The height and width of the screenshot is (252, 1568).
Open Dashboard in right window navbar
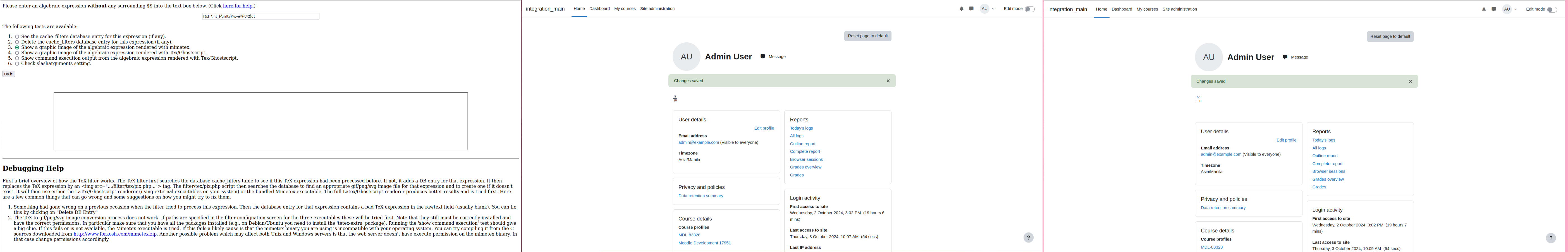click(x=1122, y=9)
